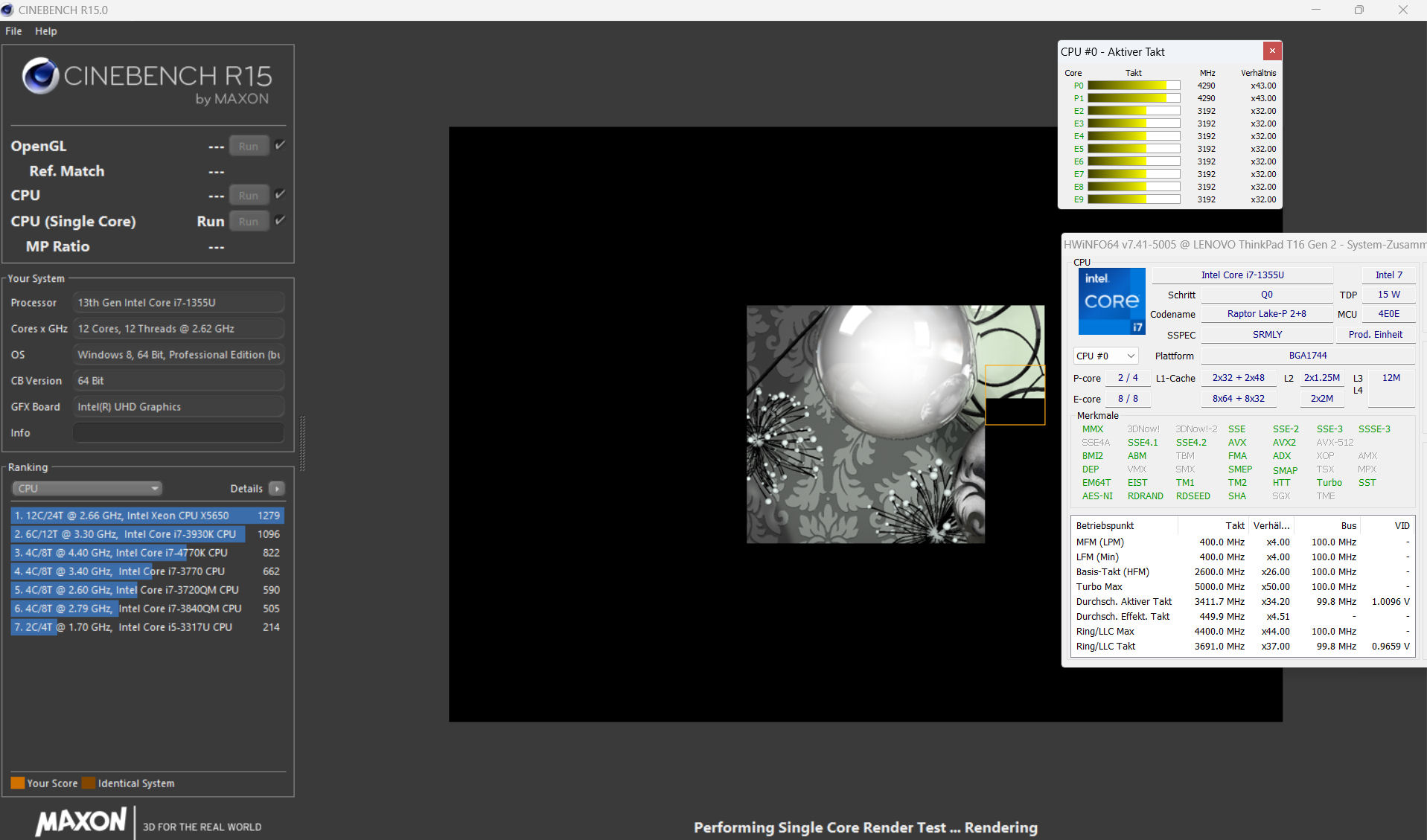Viewport: 1427px width, 840px height.
Task: Click the Cinebench app icon in title bar
Action: coord(8,10)
